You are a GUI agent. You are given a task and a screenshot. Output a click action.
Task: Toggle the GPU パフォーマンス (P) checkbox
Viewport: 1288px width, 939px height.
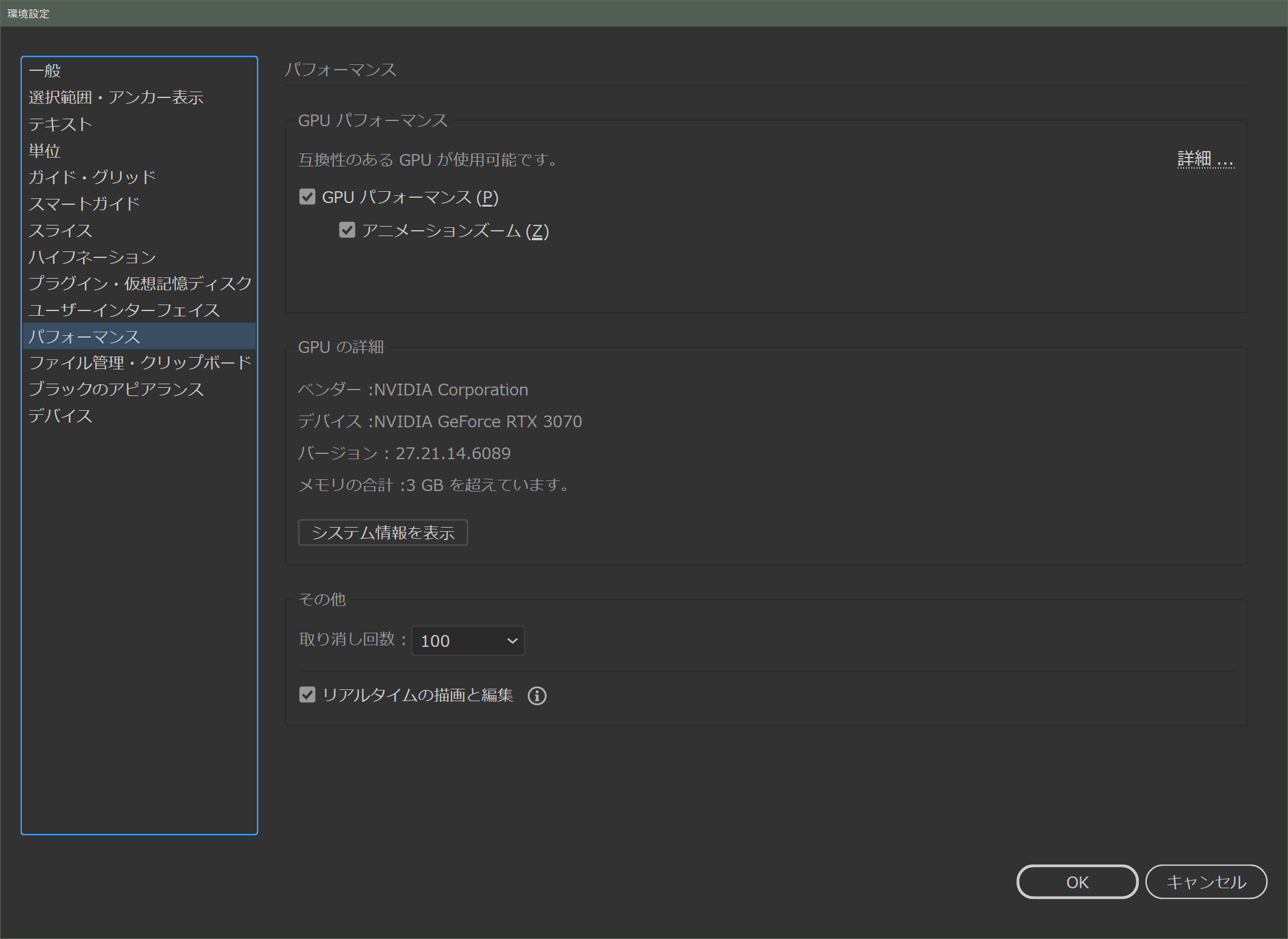pyautogui.click(x=308, y=197)
